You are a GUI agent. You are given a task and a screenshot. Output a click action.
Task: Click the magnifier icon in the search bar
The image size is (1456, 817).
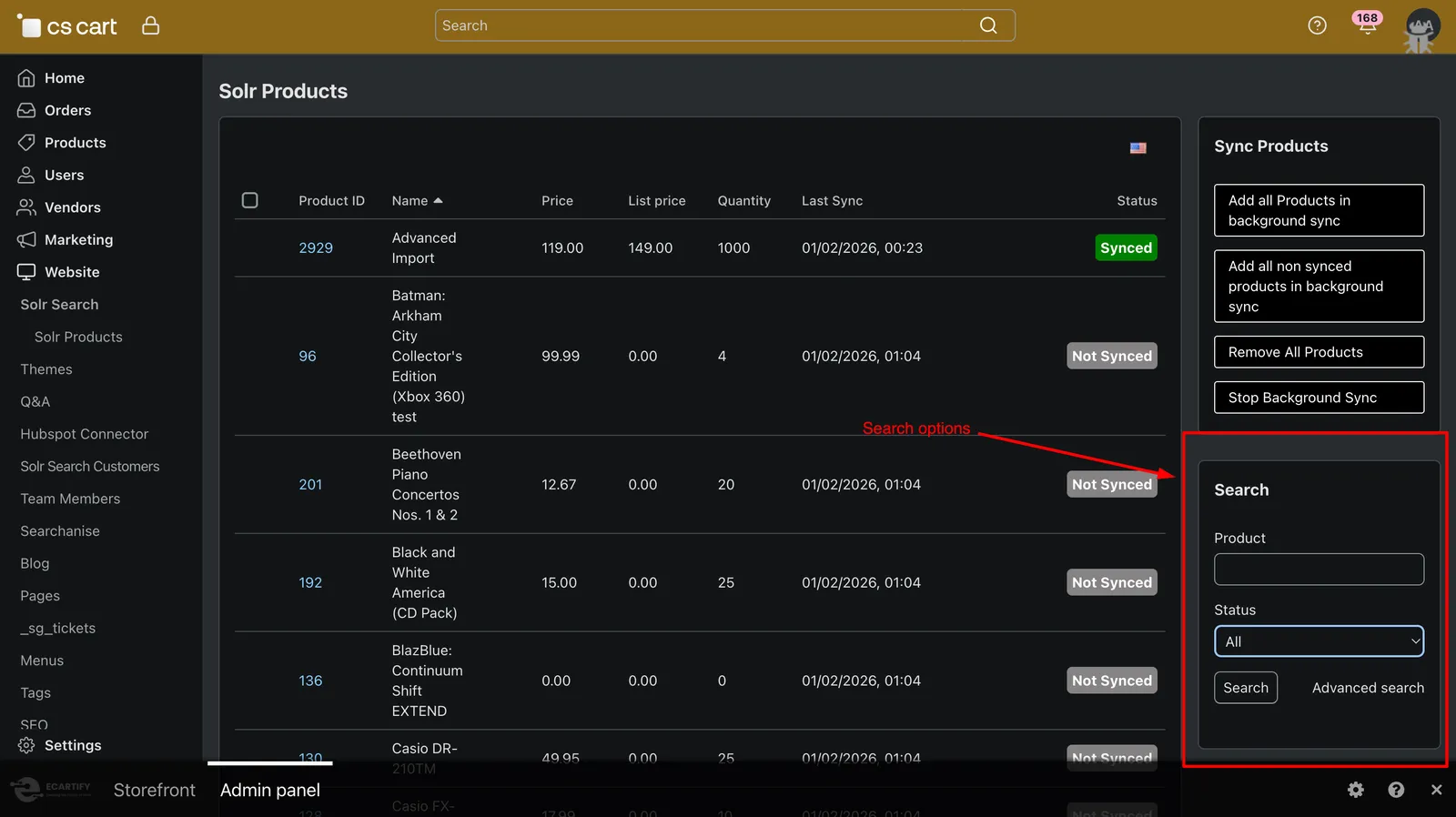988,25
